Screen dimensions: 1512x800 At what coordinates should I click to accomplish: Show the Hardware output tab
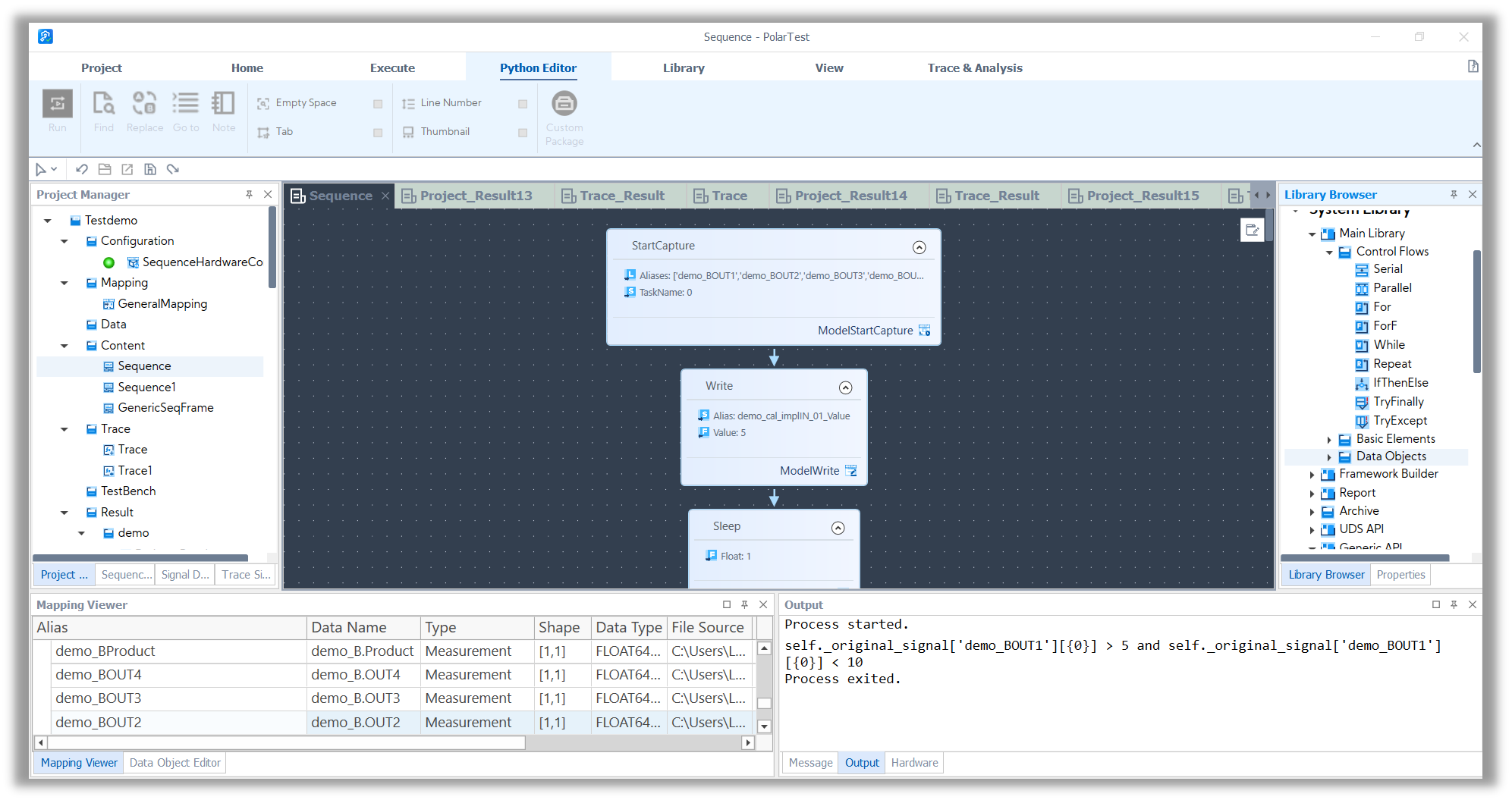tap(914, 763)
